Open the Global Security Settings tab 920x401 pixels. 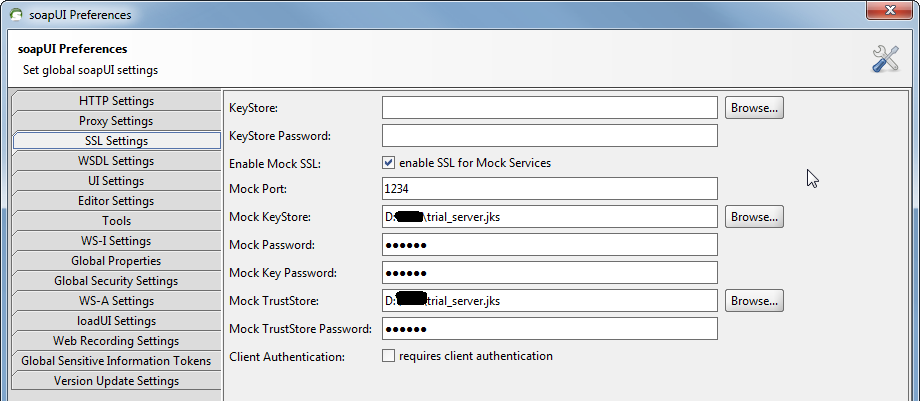pyautogui.click(x=116, y=281)
